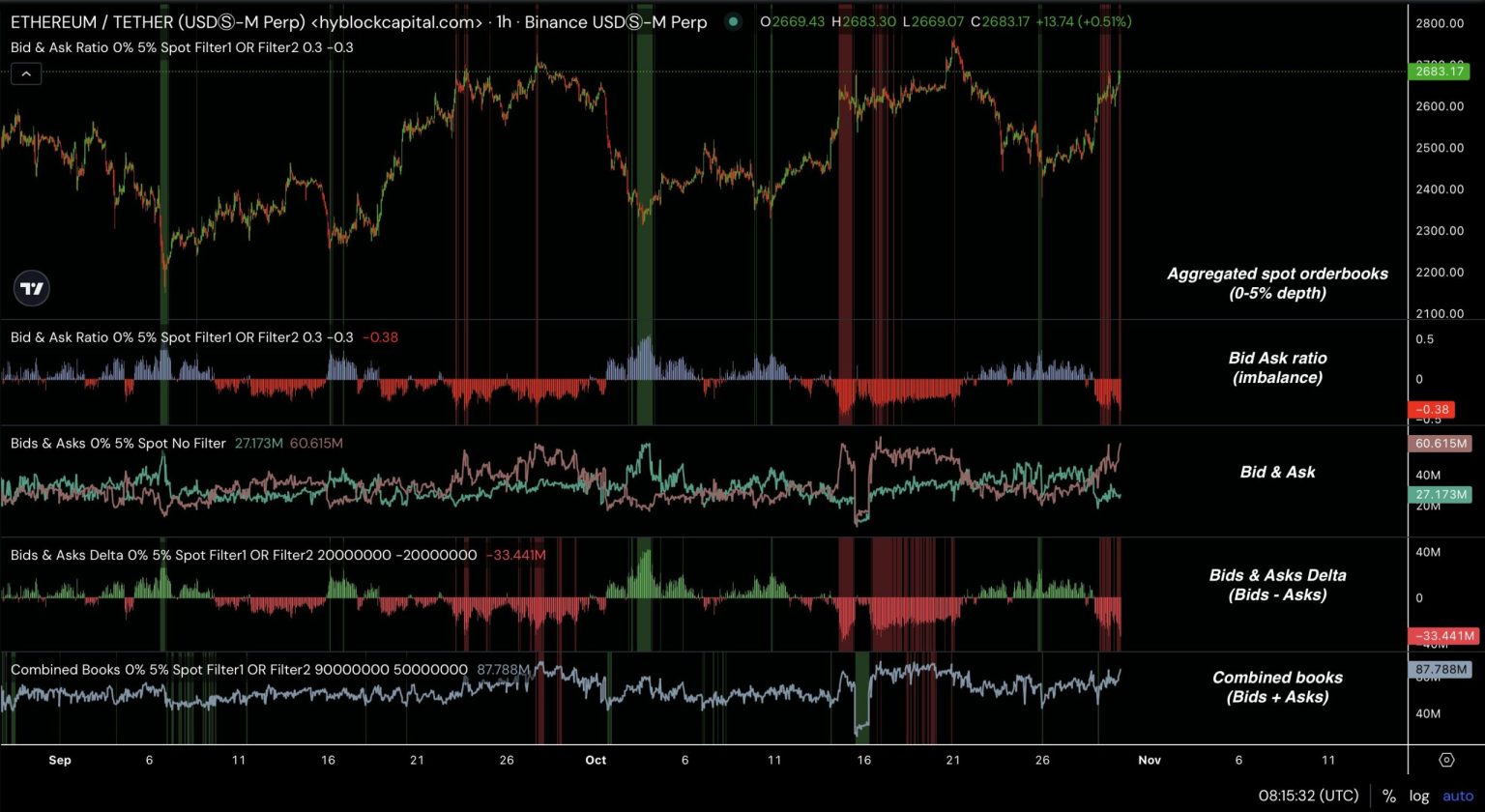Toggle log scale mode
1485x812 pixels.
[x=1419, y=797]
